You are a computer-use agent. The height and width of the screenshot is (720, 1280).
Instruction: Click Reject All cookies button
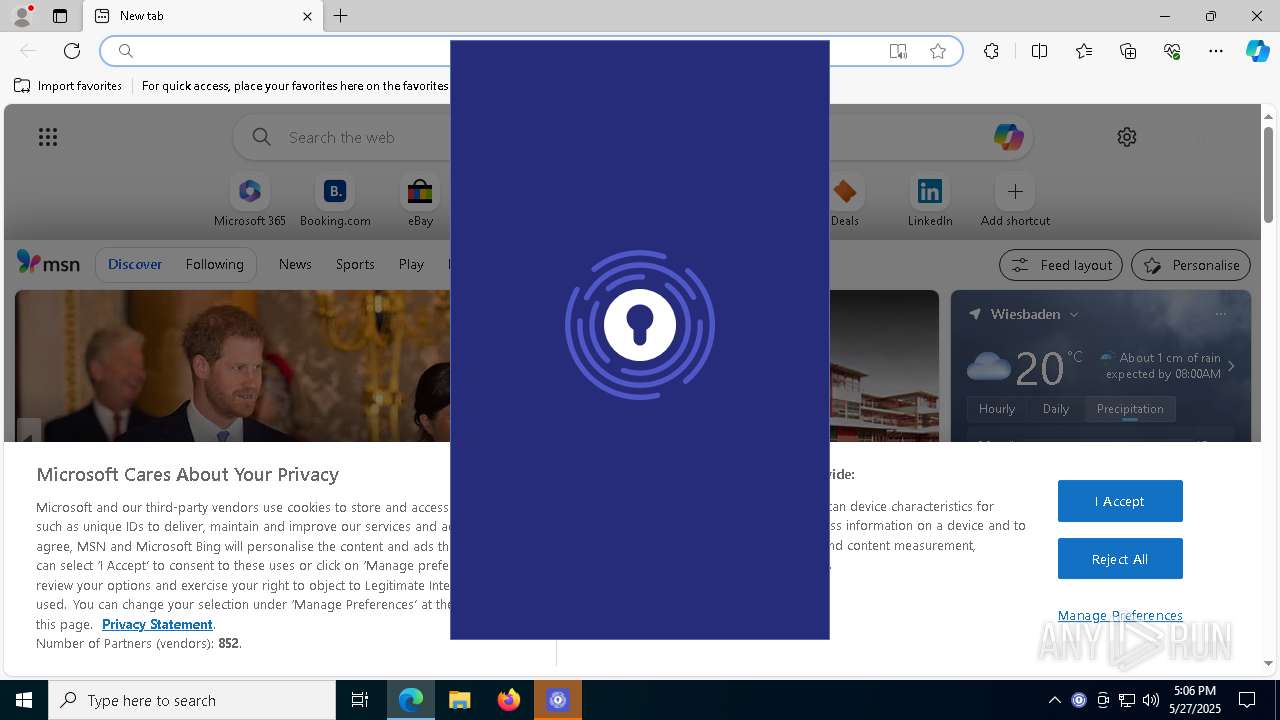point(1120,559)
